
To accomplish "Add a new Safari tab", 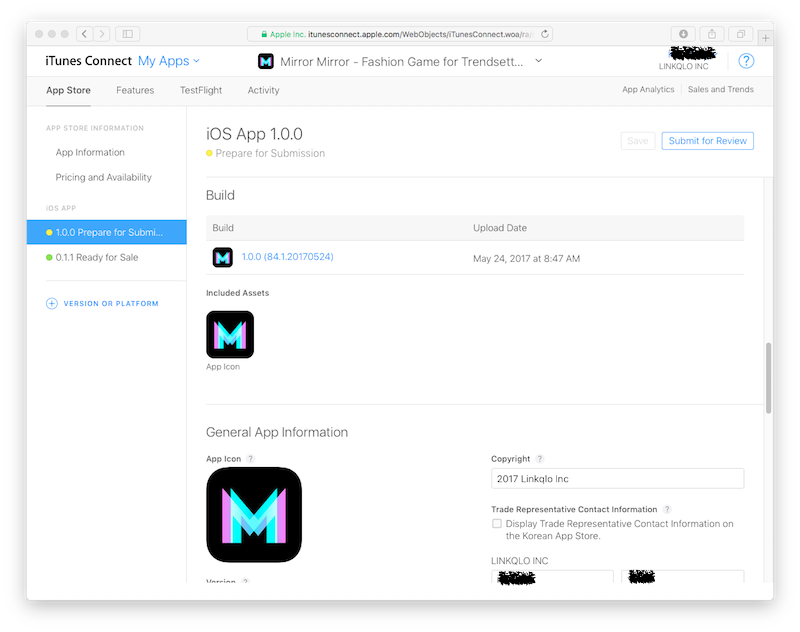I will point(765,38).
